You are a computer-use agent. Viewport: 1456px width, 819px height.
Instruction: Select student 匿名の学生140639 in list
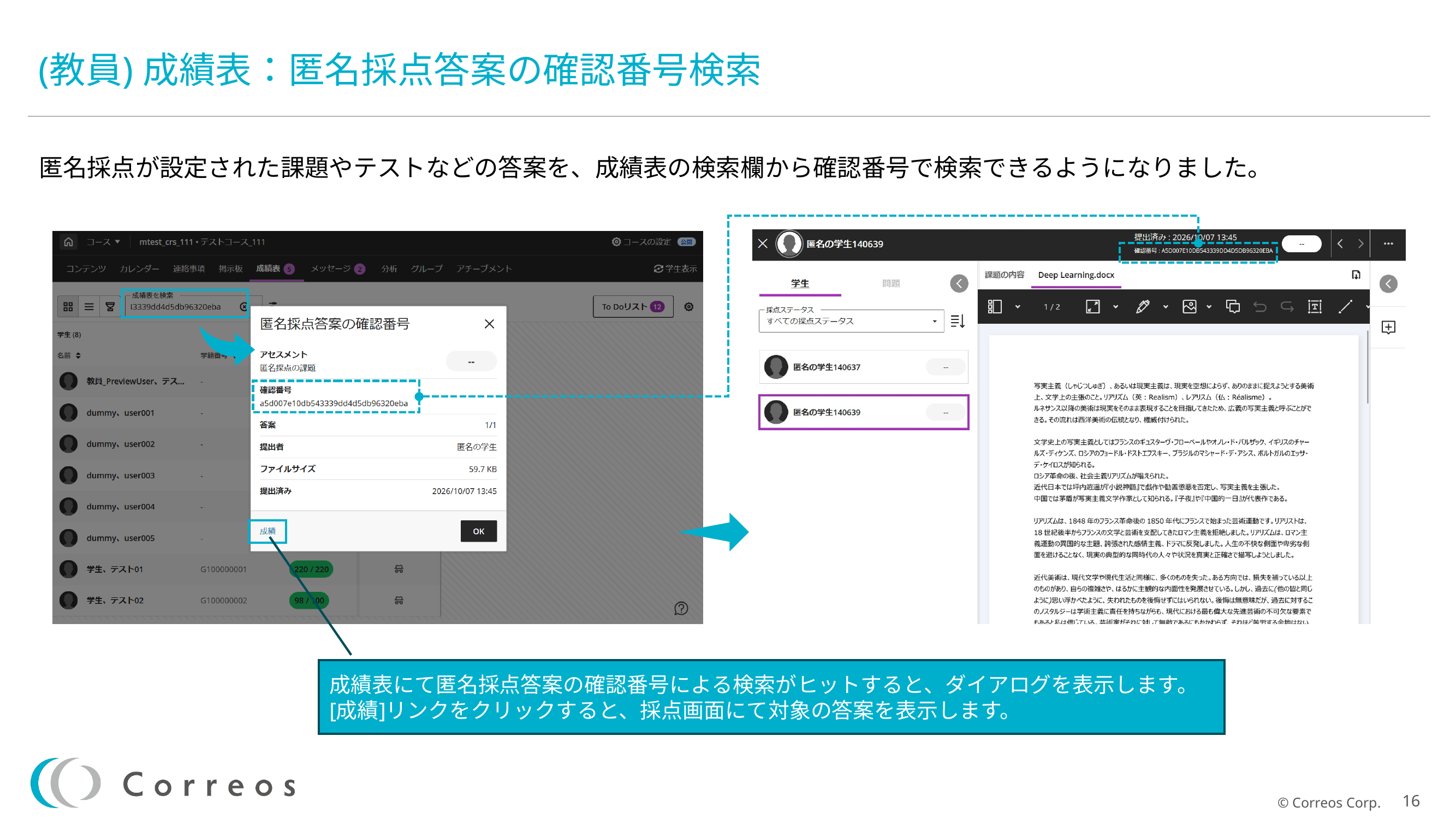click(863, 412)
